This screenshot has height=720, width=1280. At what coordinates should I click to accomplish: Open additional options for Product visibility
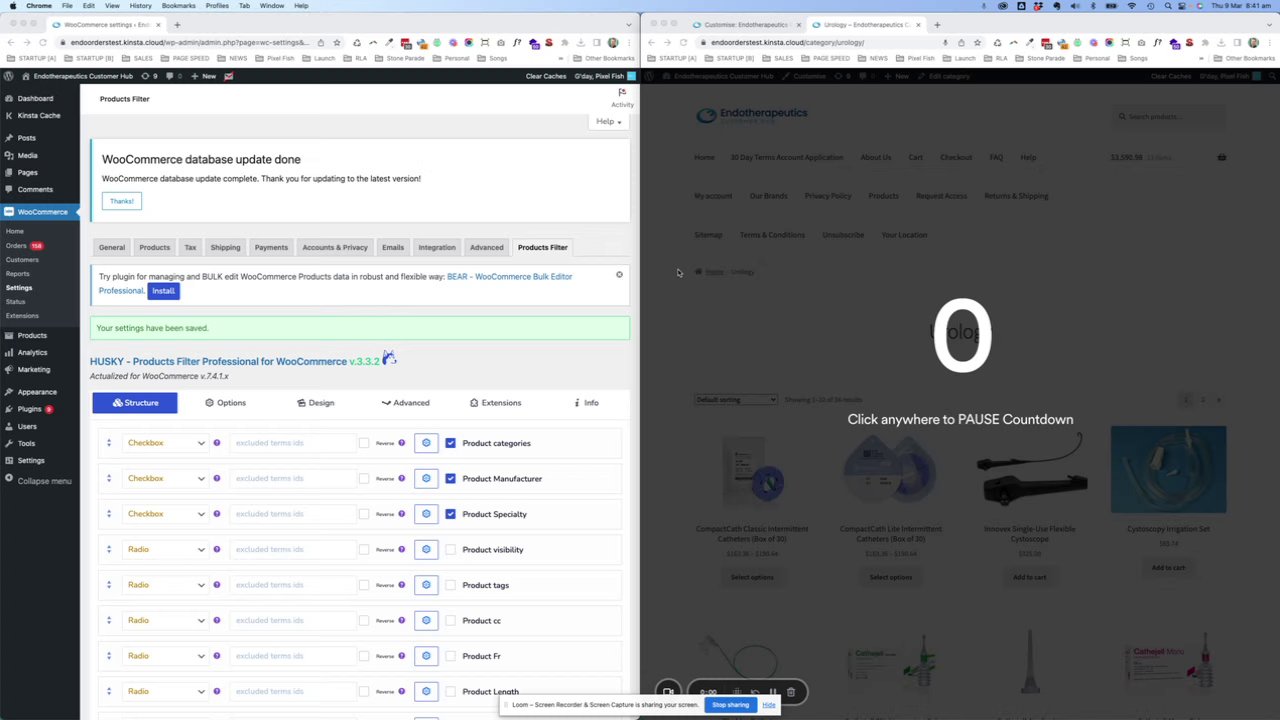click(426, 549)
